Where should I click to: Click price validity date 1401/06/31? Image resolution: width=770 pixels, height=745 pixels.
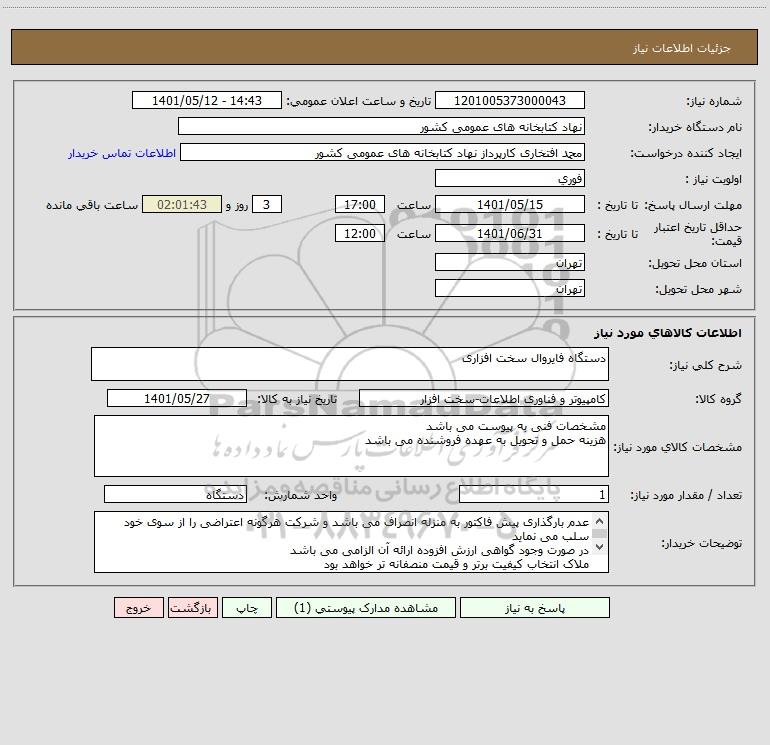[x=510, y=233]
